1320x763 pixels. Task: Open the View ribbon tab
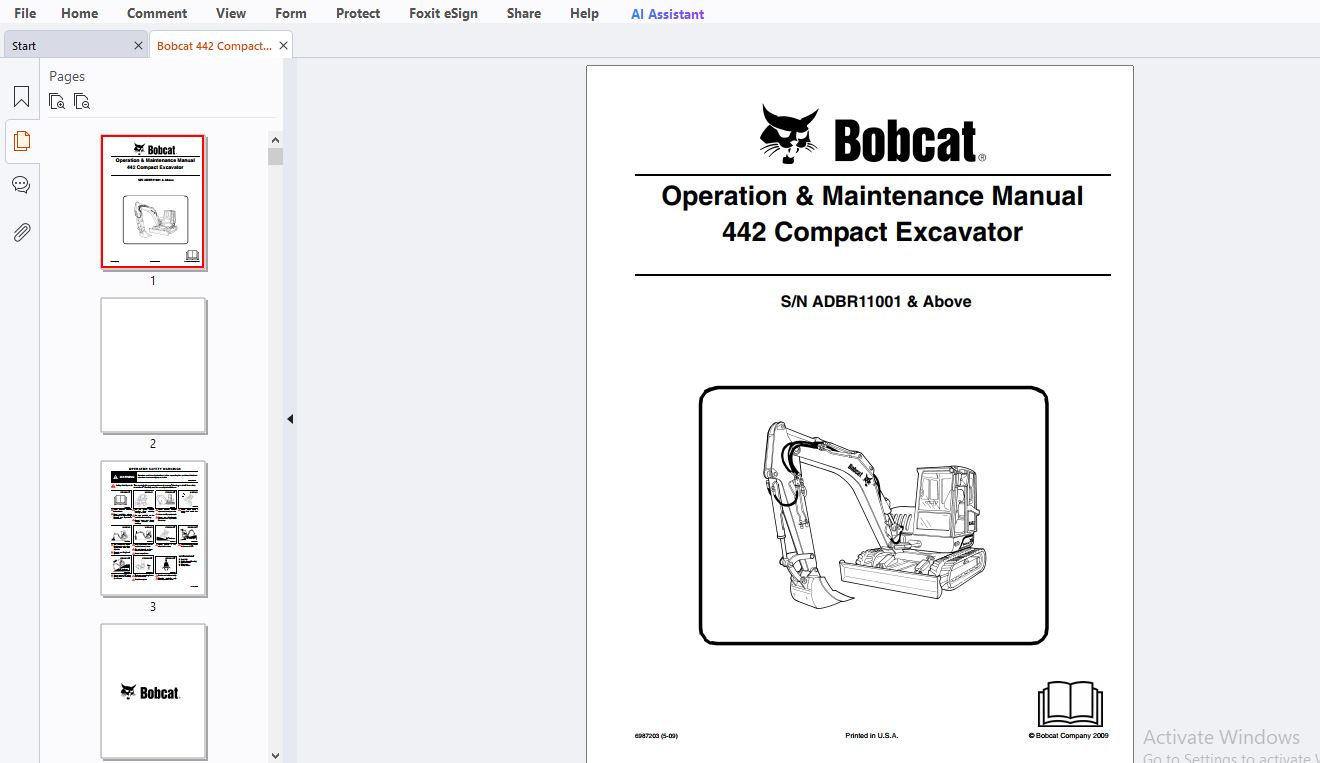(231, 13)
